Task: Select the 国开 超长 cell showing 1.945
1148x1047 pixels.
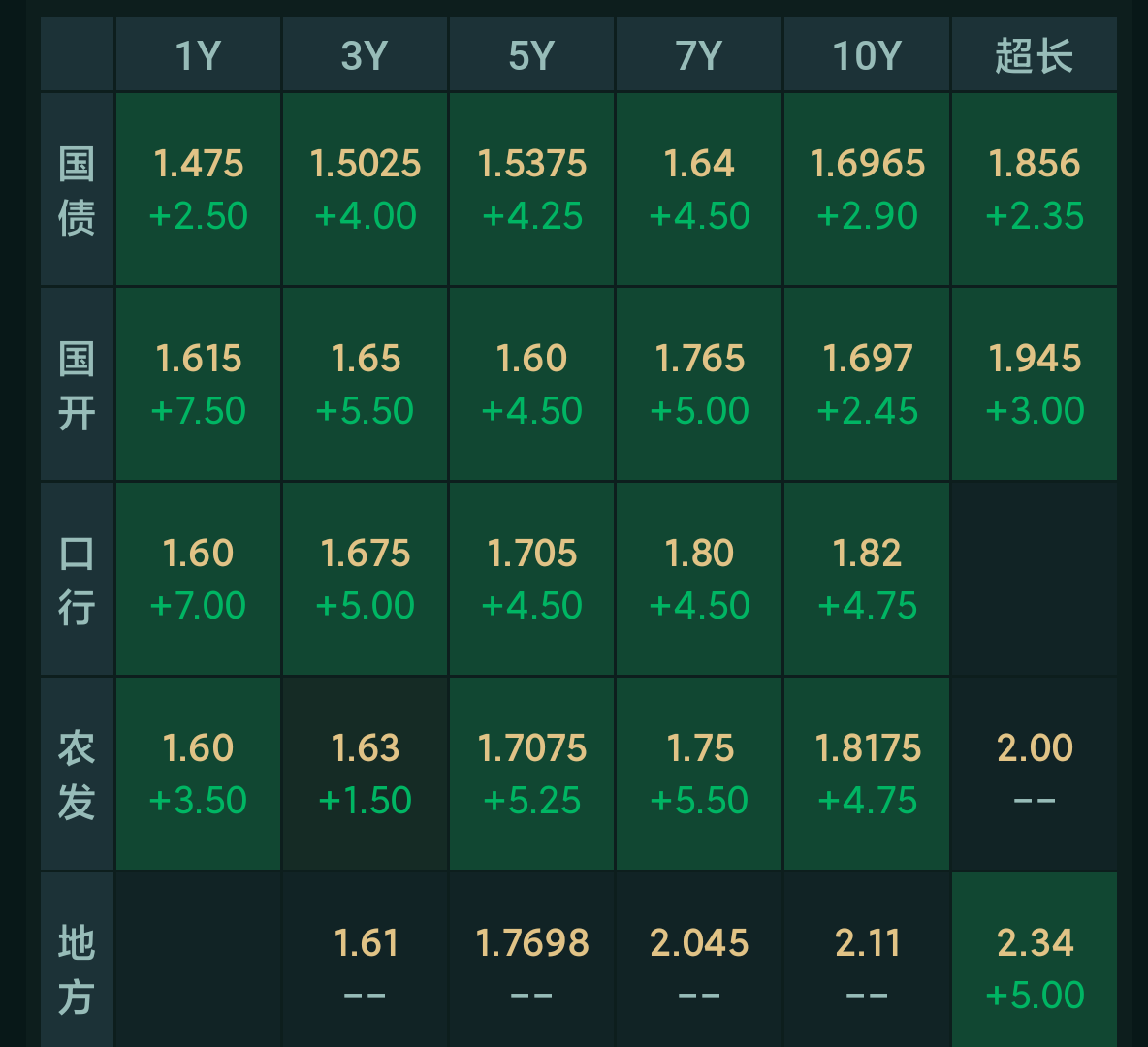Action: click(x=1032, y=383)
